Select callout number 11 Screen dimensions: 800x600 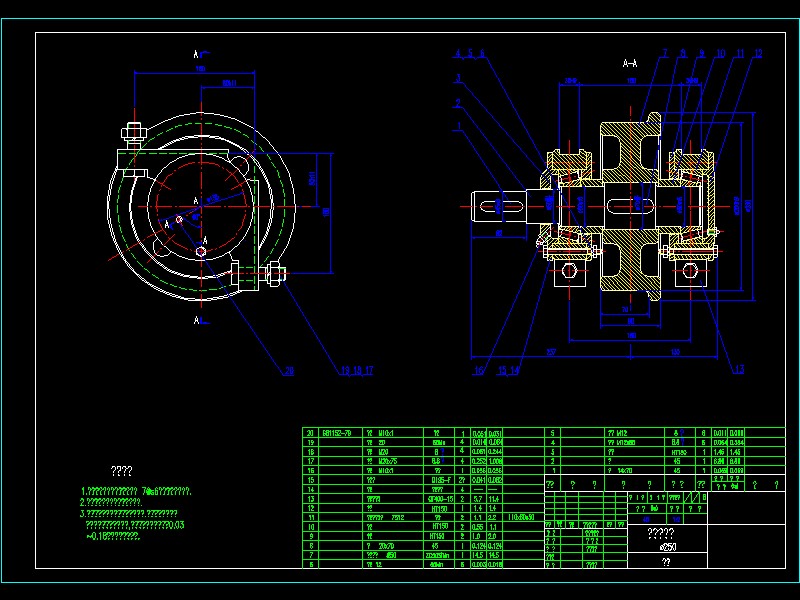pyautogui.click(x=740, y=54)
